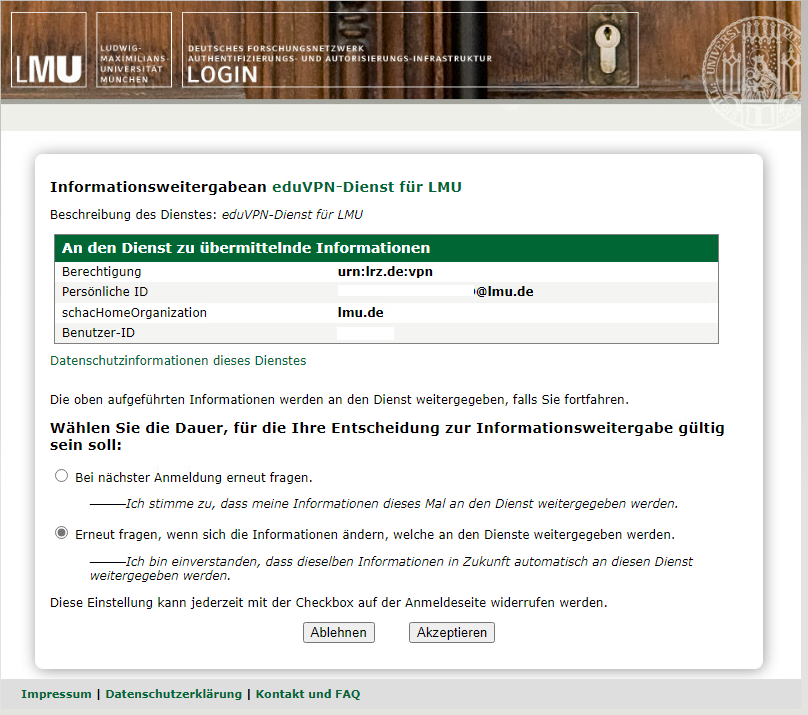Click the green 'eduVPN-Dienst für LMU' heading text
Viewport: 808px width, 715px height.
tap(367, 187)
